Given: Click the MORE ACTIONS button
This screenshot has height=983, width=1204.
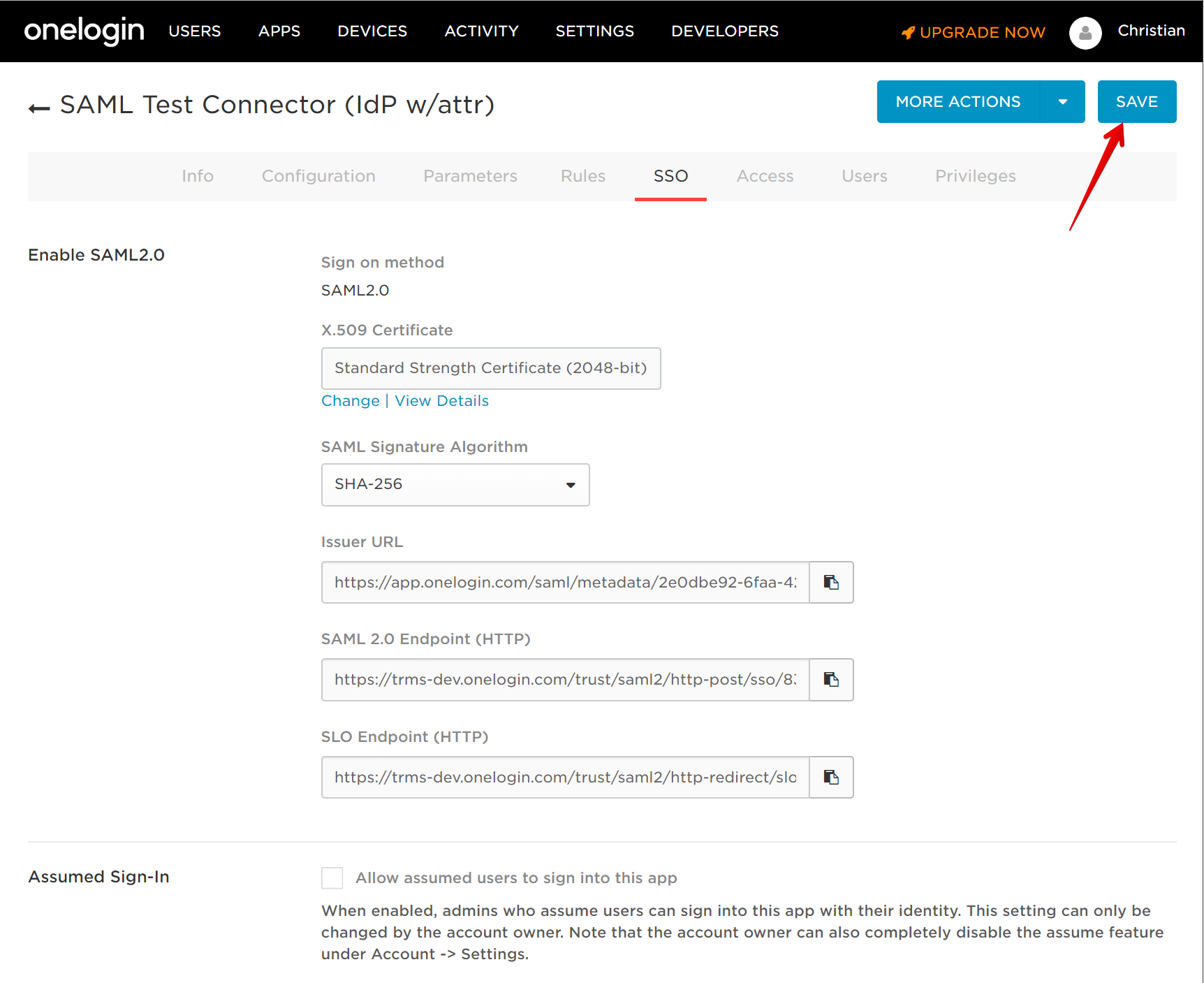Looking at the screenshot, I should coord(958,101).
